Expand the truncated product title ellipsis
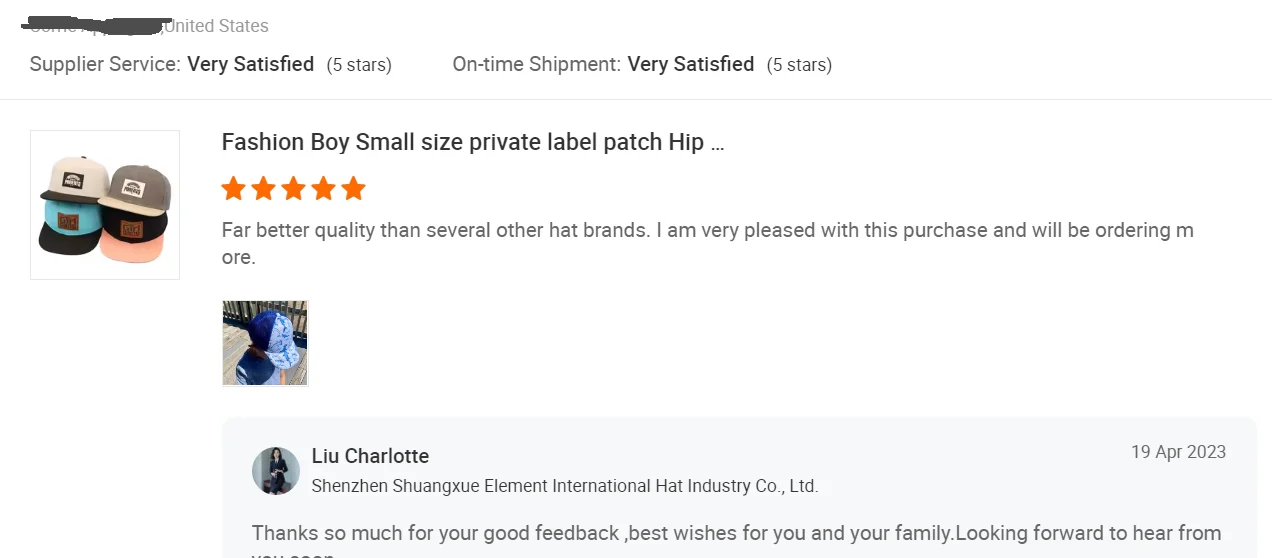Viewport: 1272px width, 558px height. 717,143
